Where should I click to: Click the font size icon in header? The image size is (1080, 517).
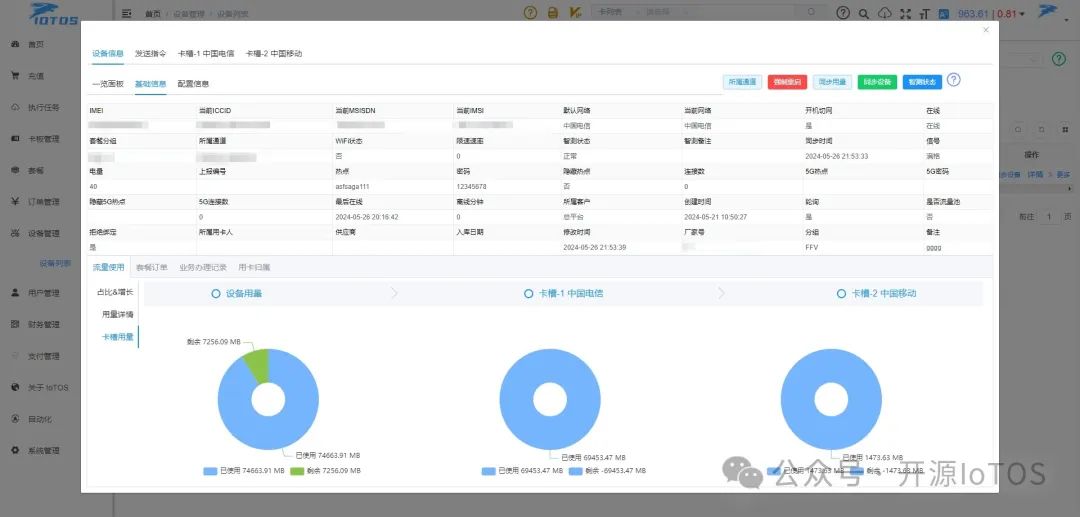click(924, 13)
